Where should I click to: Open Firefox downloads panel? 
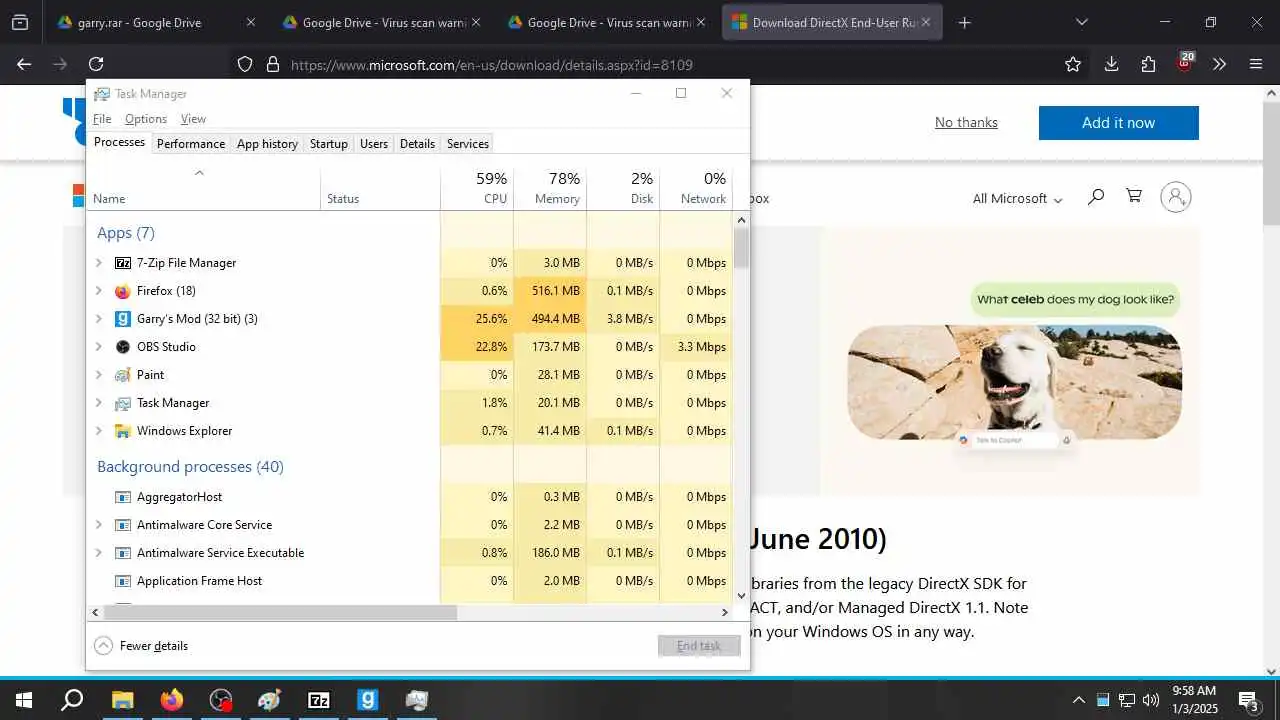click(1111, 64)
